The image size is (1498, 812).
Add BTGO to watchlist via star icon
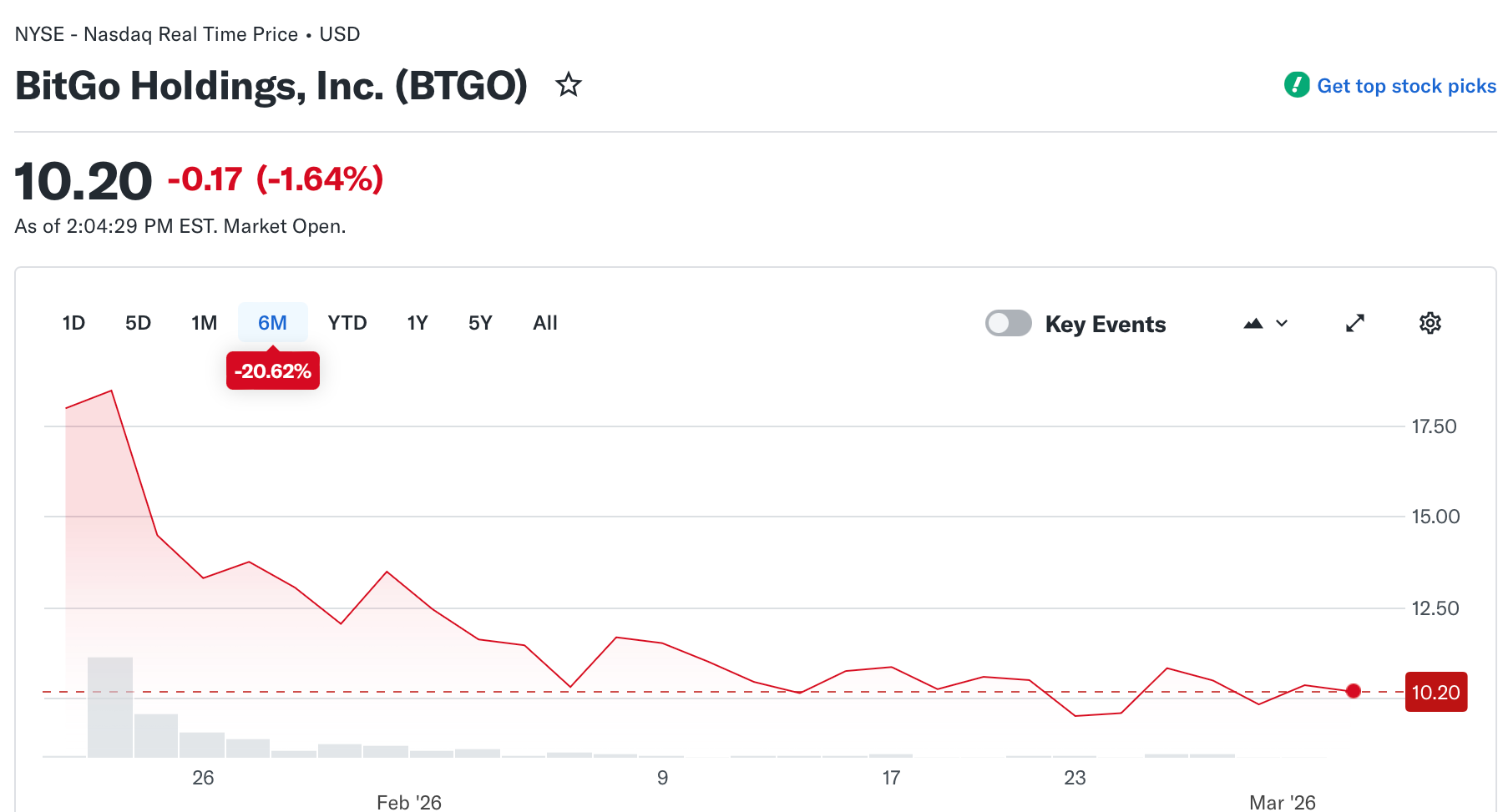click(568, 84)
